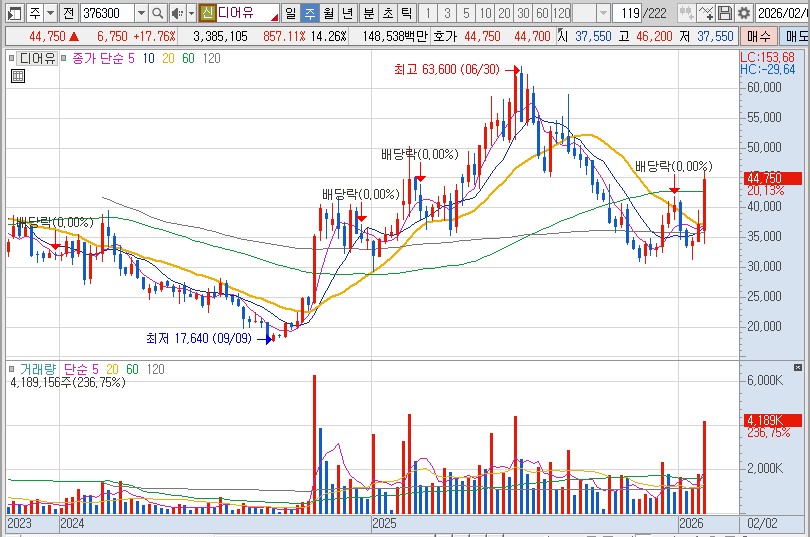Choose the 3 interval button
This screenshot has height=537, width=810.
point(447,13)
